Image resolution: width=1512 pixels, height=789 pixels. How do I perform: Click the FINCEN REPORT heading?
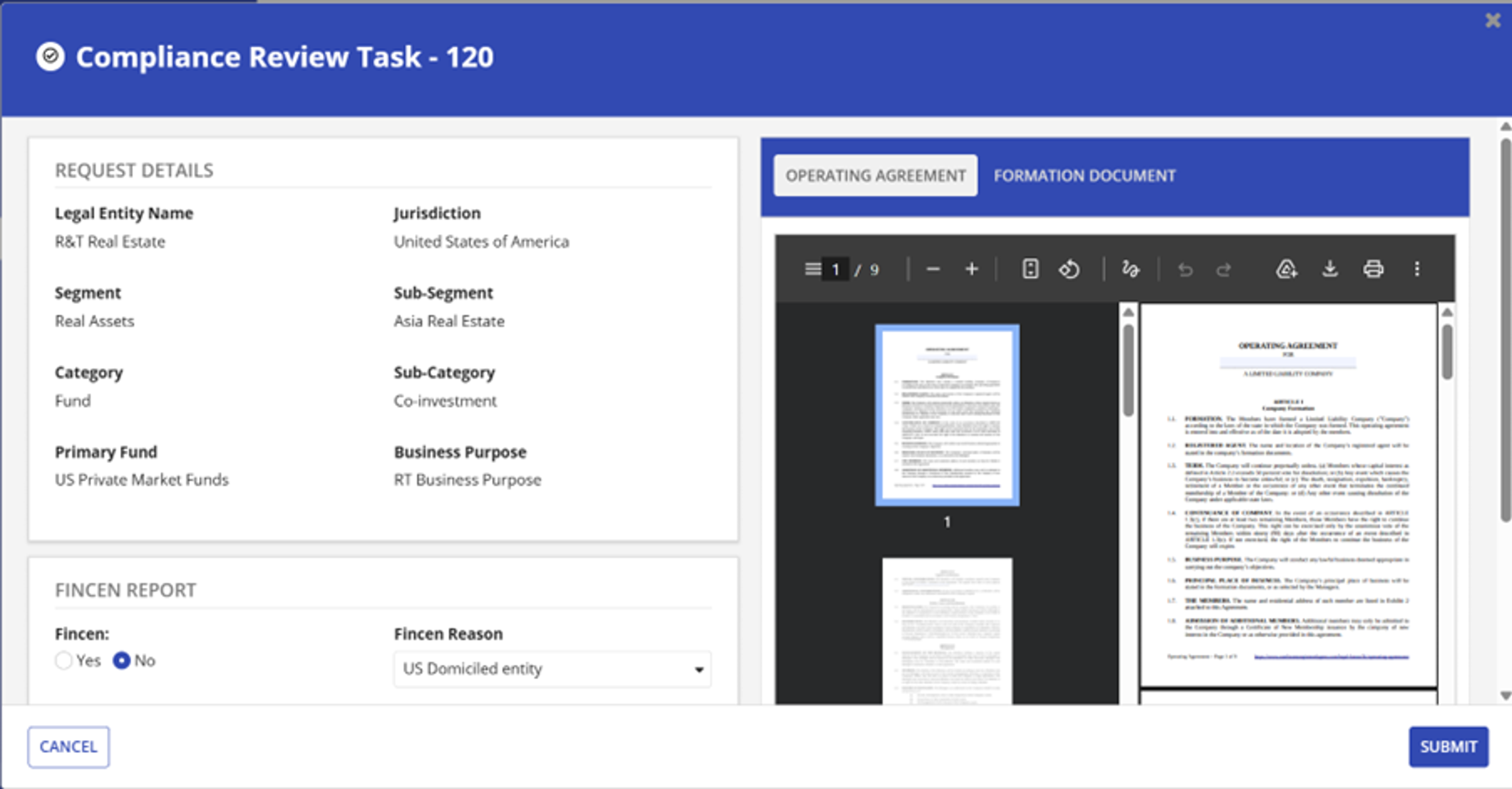[126, 590]
